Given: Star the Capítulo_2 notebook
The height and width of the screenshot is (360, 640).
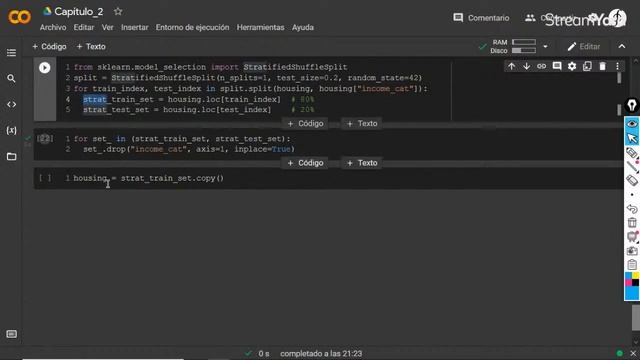Looking at the screenshot, I should pos(118,11).
